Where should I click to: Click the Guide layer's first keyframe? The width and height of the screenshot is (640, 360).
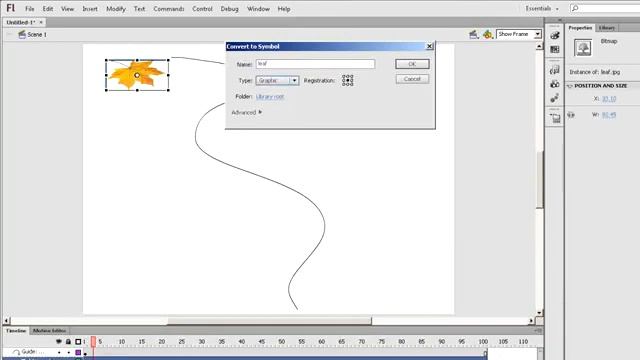(85, 353)
